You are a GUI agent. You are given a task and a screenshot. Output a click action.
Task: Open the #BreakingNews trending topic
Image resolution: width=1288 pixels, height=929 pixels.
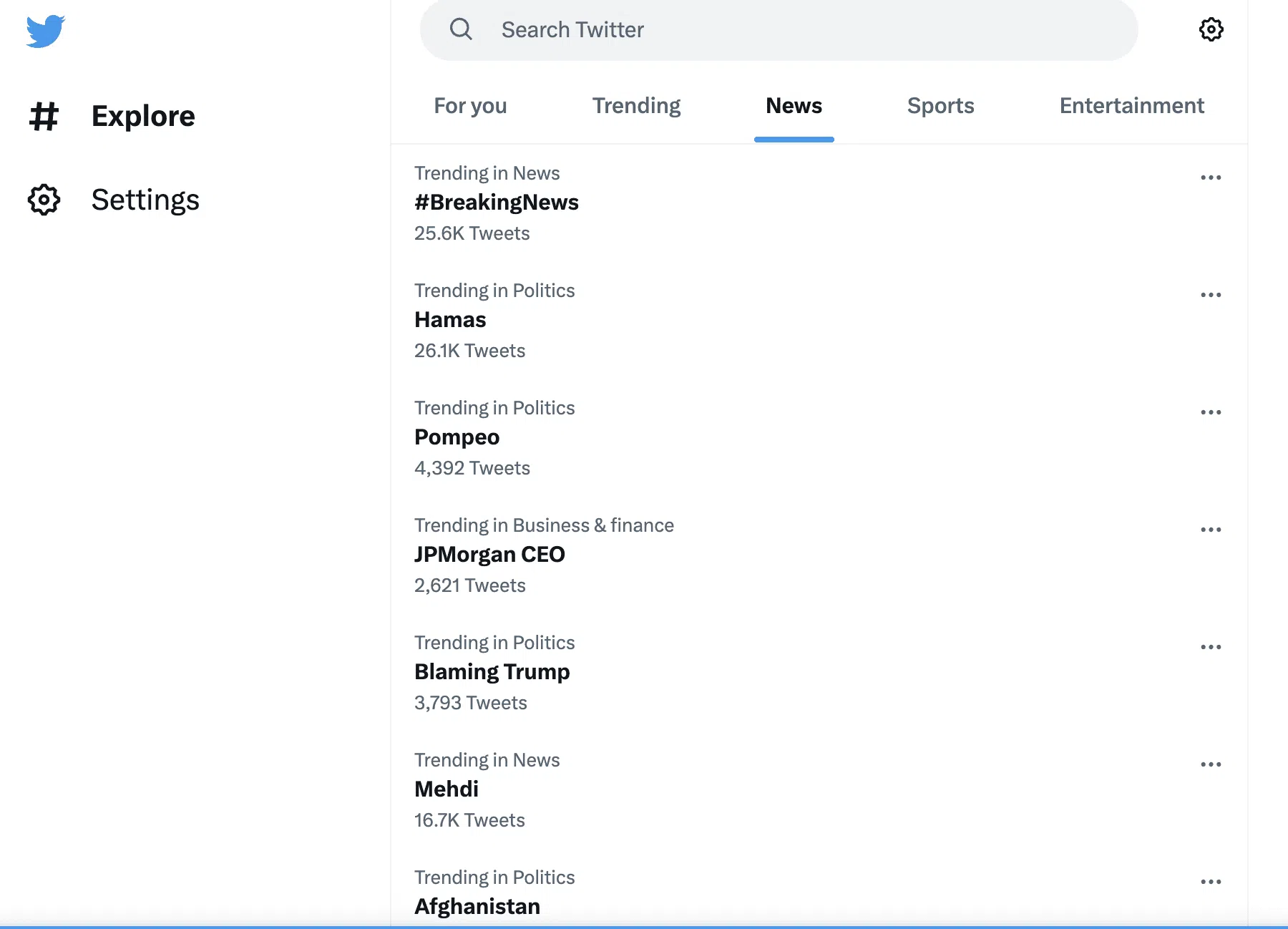[497, 203]
